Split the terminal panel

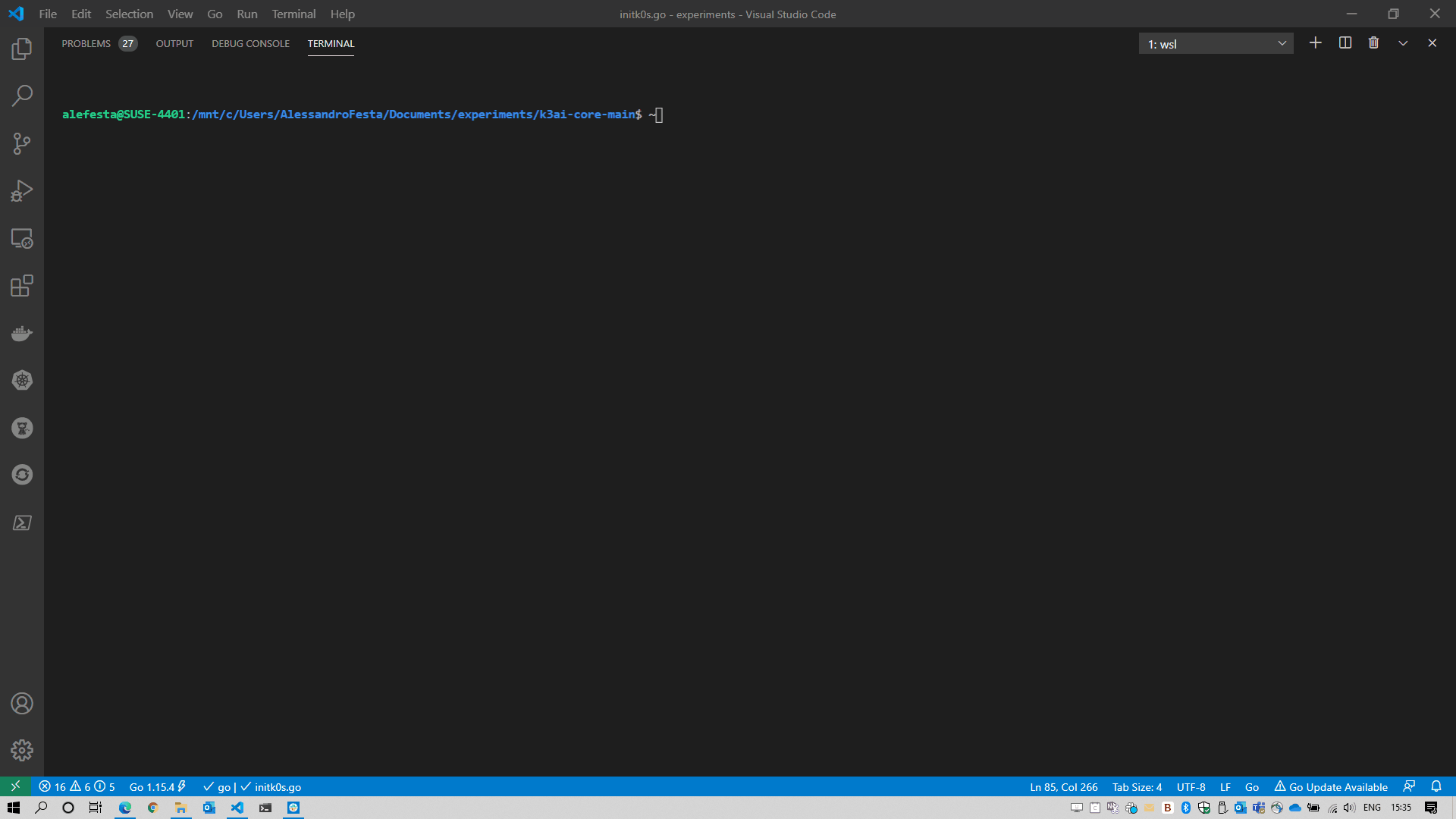tap(1345, 43)
